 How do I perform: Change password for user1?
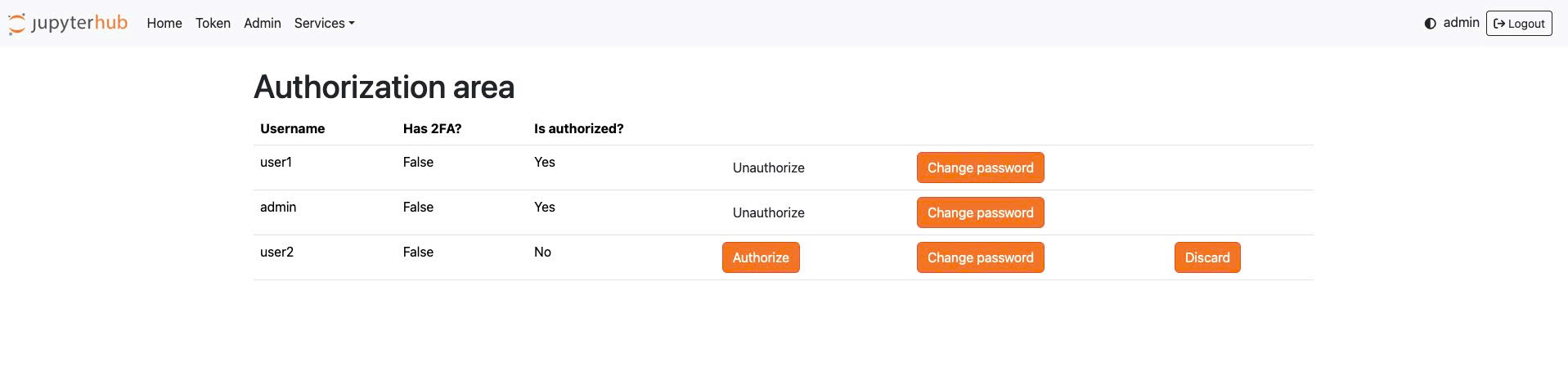pos(979,168)
